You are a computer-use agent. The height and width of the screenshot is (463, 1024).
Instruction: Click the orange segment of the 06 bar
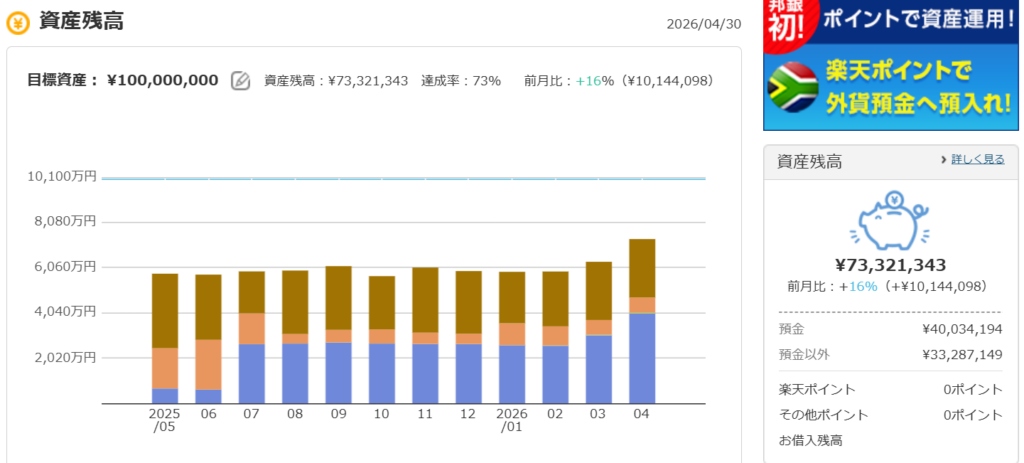pos(208,364)
